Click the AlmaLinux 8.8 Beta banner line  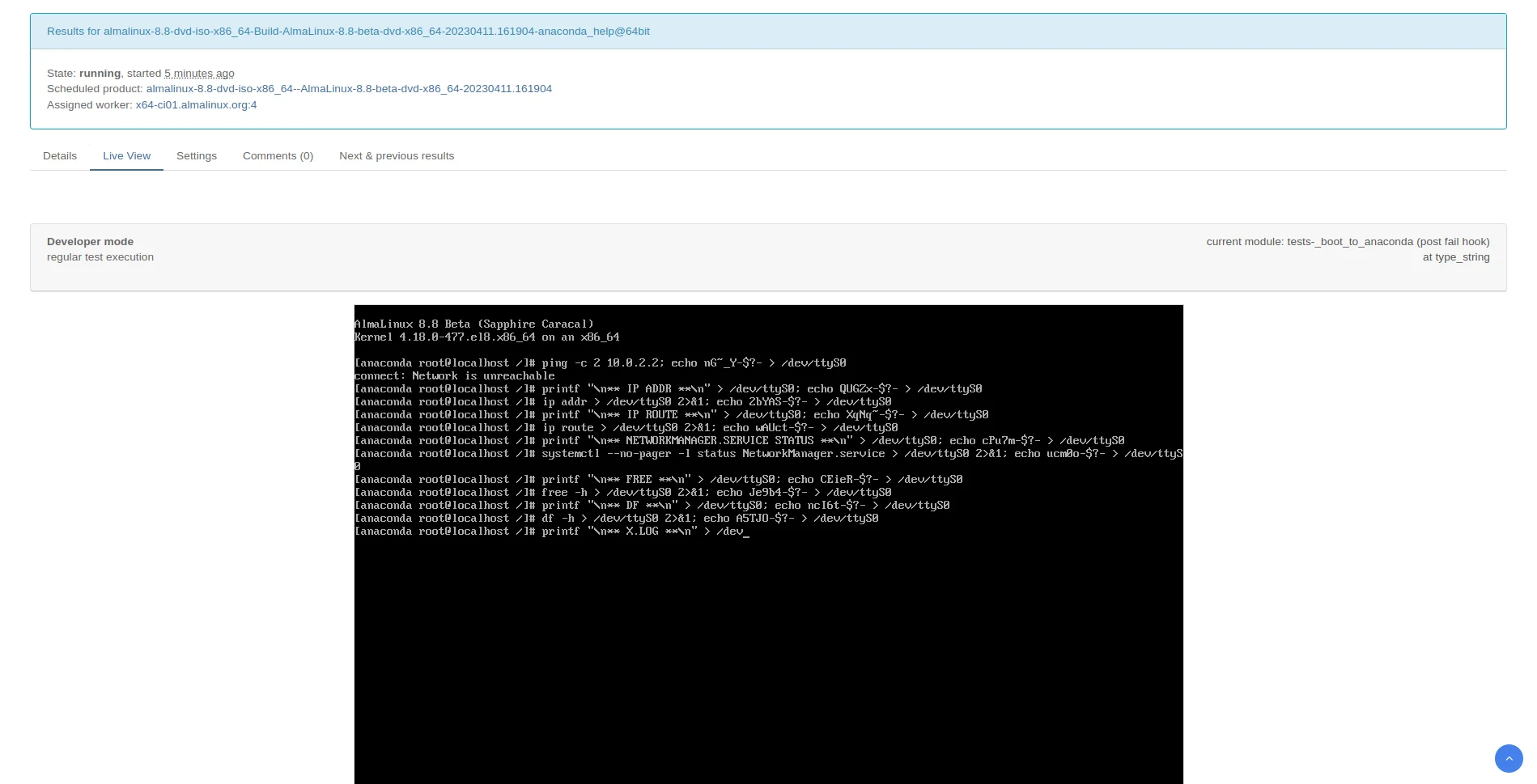click(x=473, y=324)
